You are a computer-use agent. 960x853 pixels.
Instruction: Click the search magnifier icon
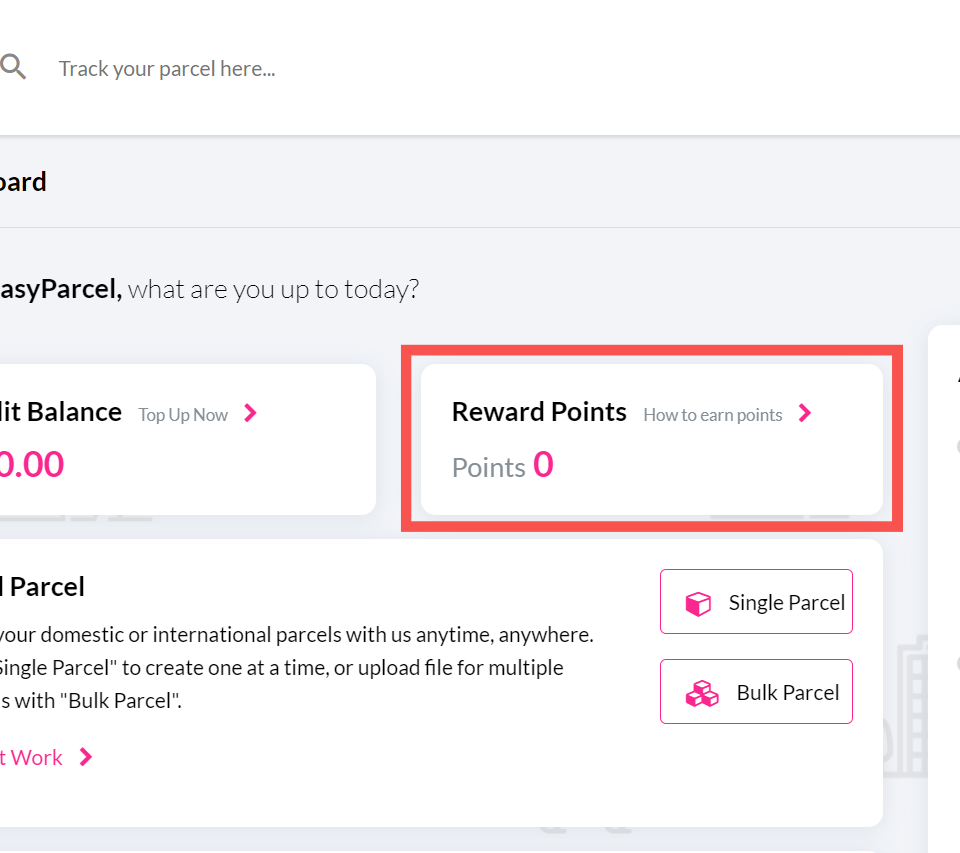(x=13, y=68)
